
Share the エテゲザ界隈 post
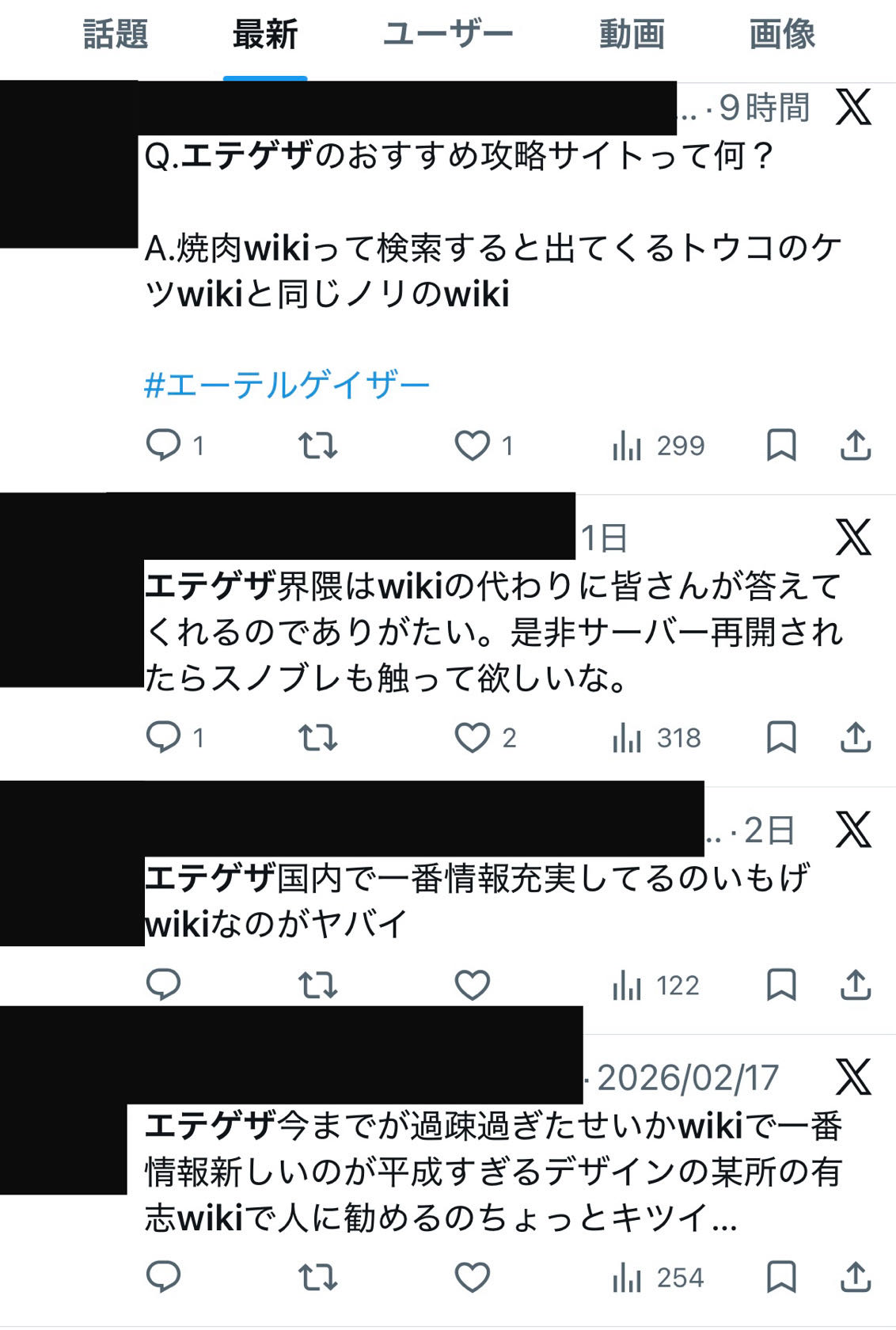pyautogui.click(x=856, y=737)
